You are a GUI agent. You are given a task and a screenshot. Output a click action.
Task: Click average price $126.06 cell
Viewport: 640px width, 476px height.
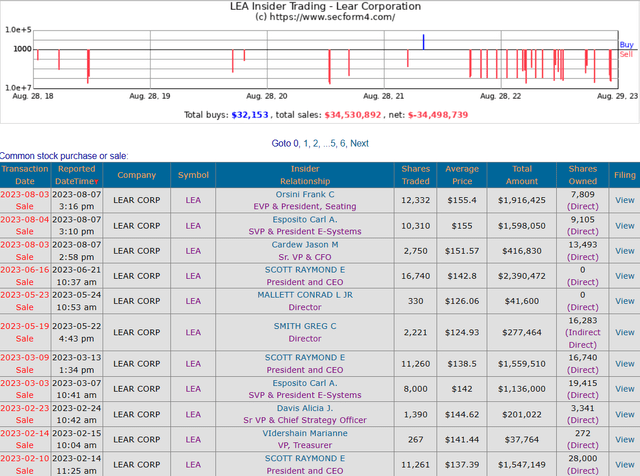tap(462, 301)
